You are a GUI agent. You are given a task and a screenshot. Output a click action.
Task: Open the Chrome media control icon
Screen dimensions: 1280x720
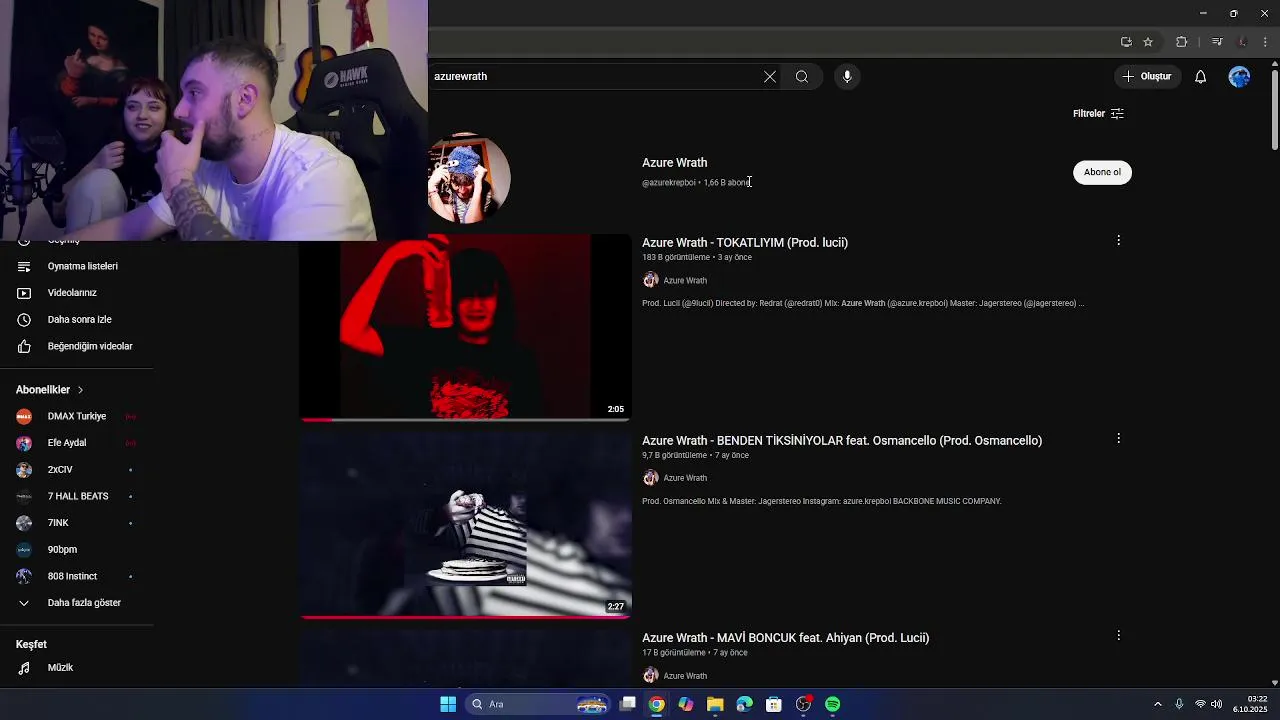(1217, 42)
